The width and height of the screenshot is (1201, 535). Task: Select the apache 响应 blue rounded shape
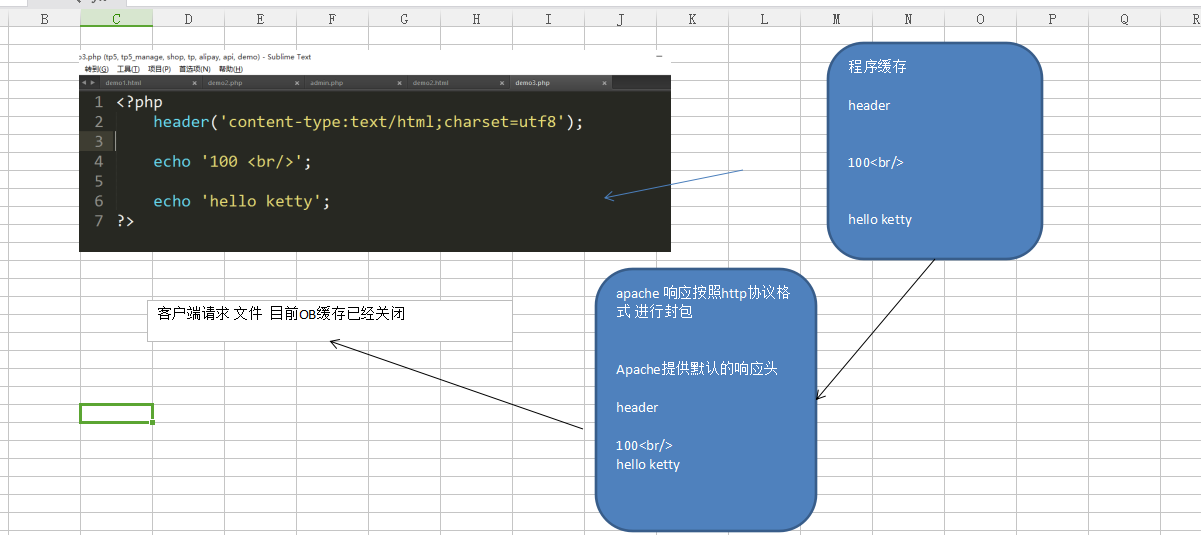pos(705,400)
